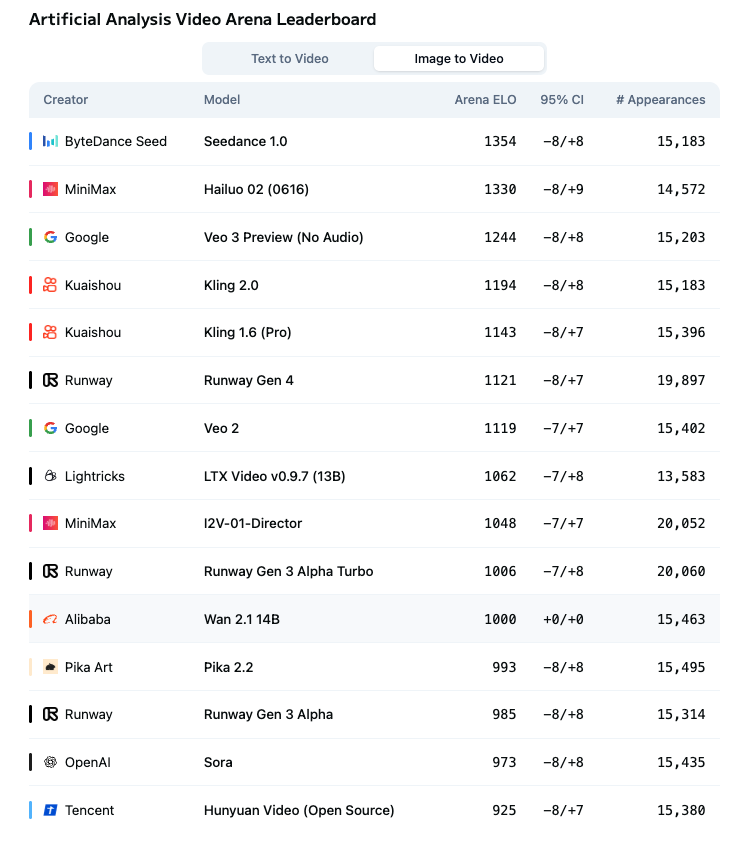Switch to the Text to Video tab
This screenshot has height=846, width=743.
pos(289,59)
